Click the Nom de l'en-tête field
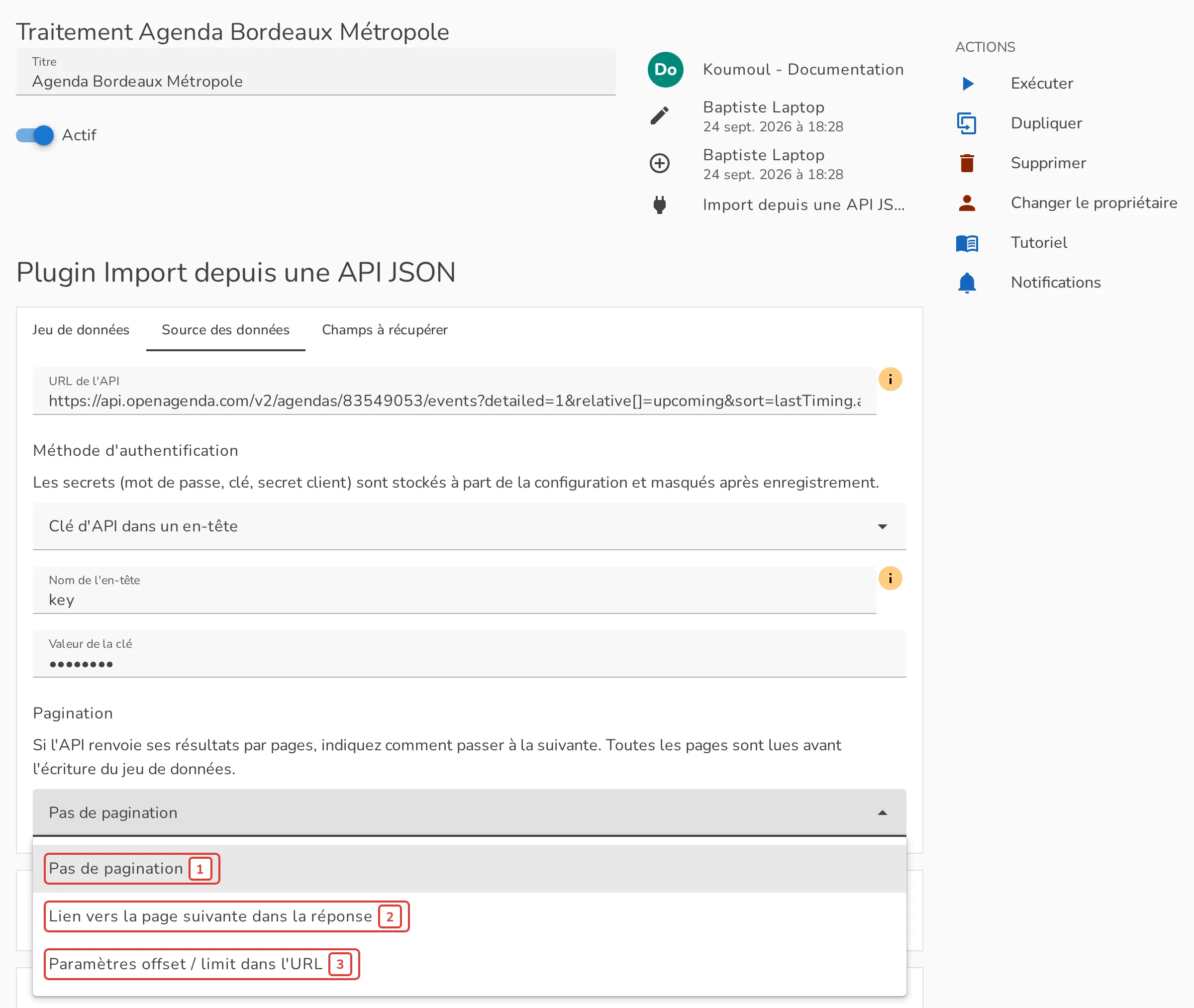 click(x=455, y=590)
